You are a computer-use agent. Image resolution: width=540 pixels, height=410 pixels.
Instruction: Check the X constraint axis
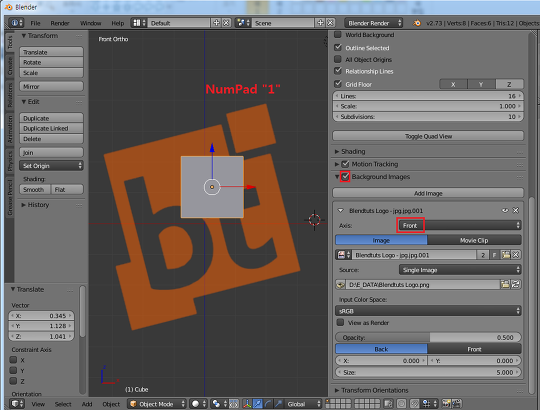click(x=13, y=360)
